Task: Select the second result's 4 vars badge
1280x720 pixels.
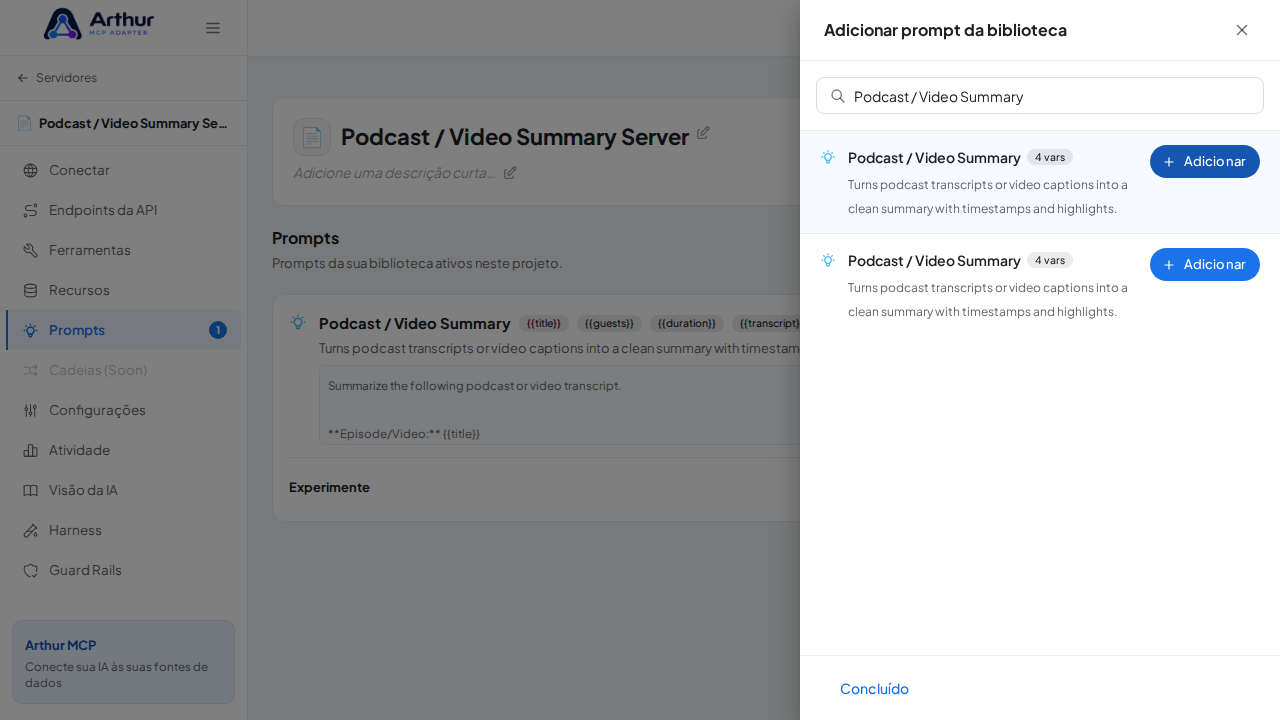Action: point(1050,260)
